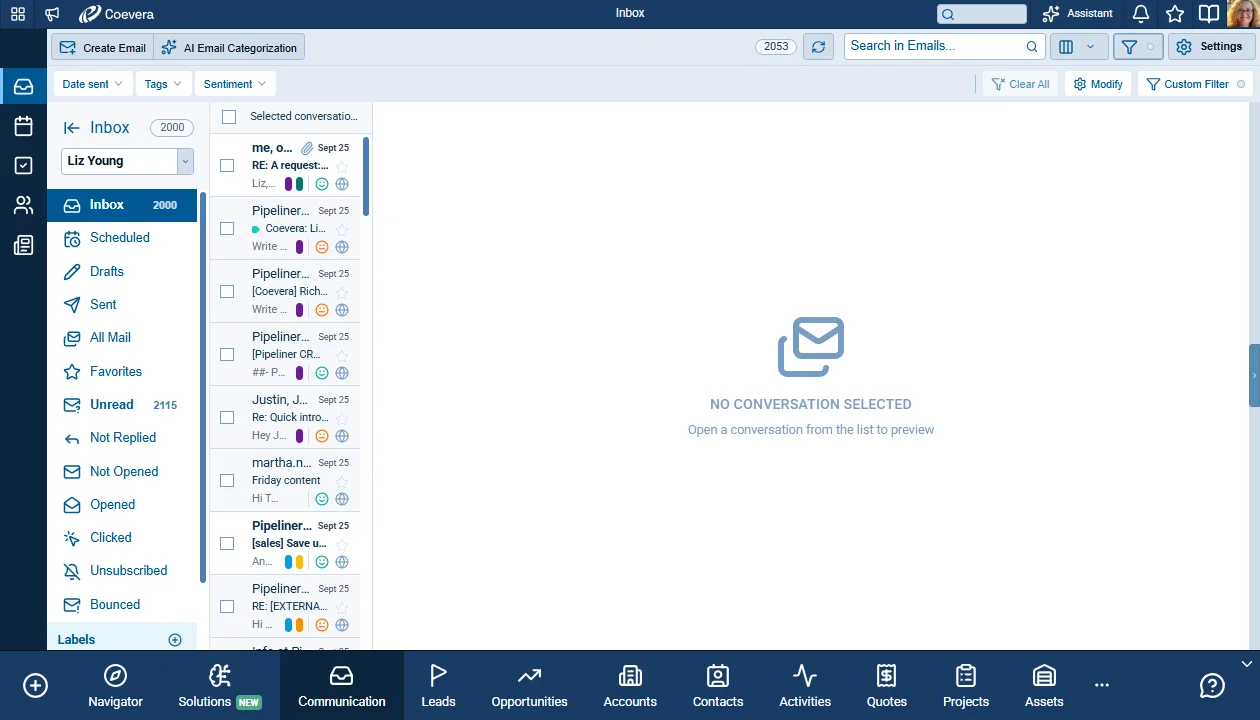Click the orange tag on 'RE: [EXTERNA...' email
This screenshot has height=720, width=1260.
(299, 625)
